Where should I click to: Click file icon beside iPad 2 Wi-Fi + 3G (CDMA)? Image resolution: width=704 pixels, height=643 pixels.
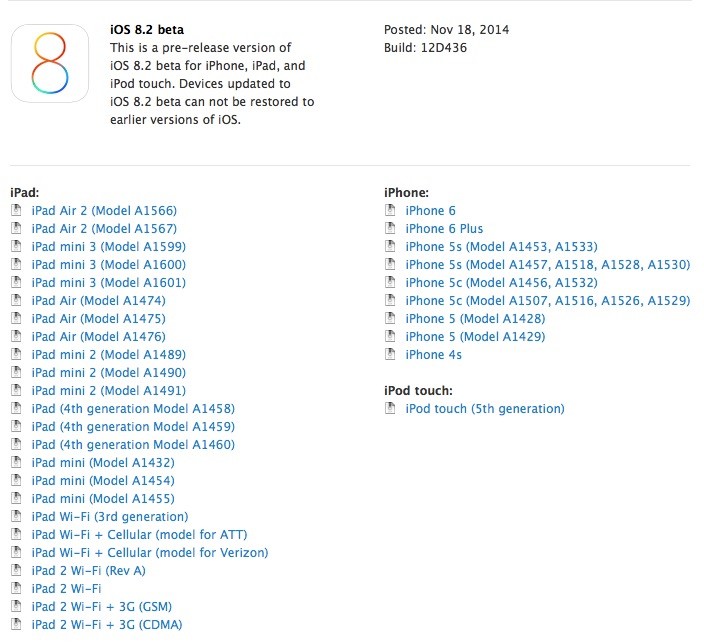click(x=16, y=624)
